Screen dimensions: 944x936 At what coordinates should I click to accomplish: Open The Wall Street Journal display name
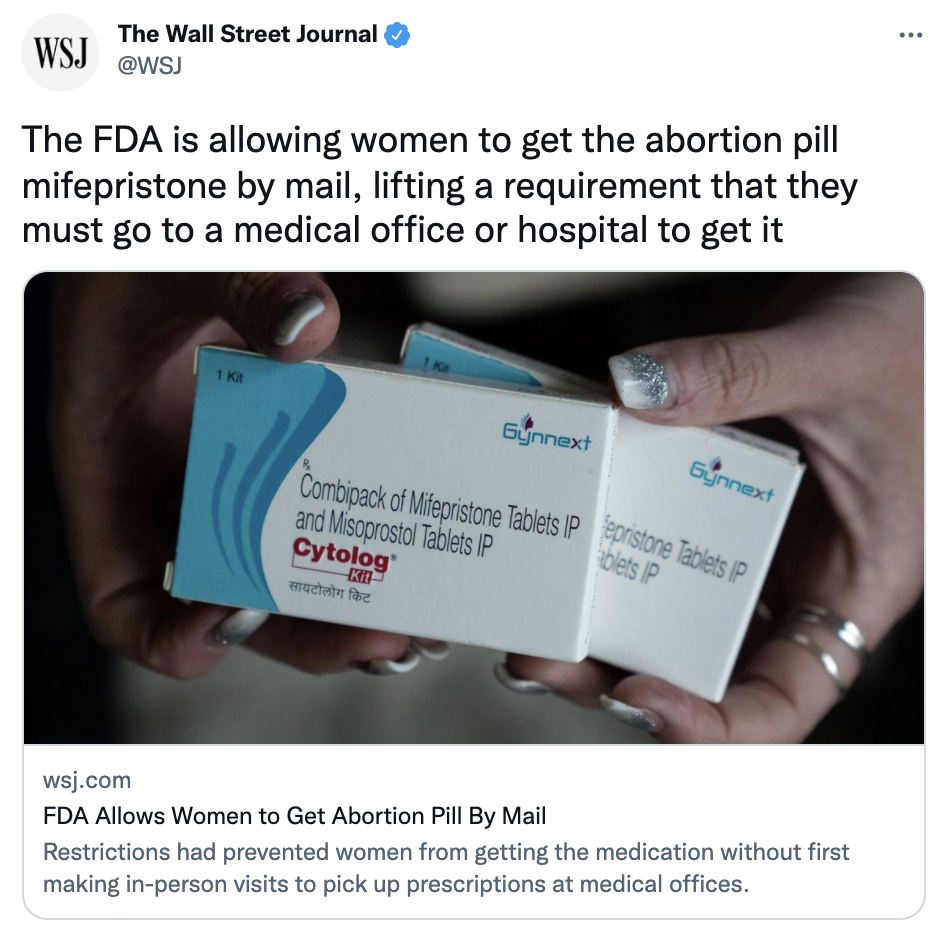pyautogui.click(x=247, y=34)
